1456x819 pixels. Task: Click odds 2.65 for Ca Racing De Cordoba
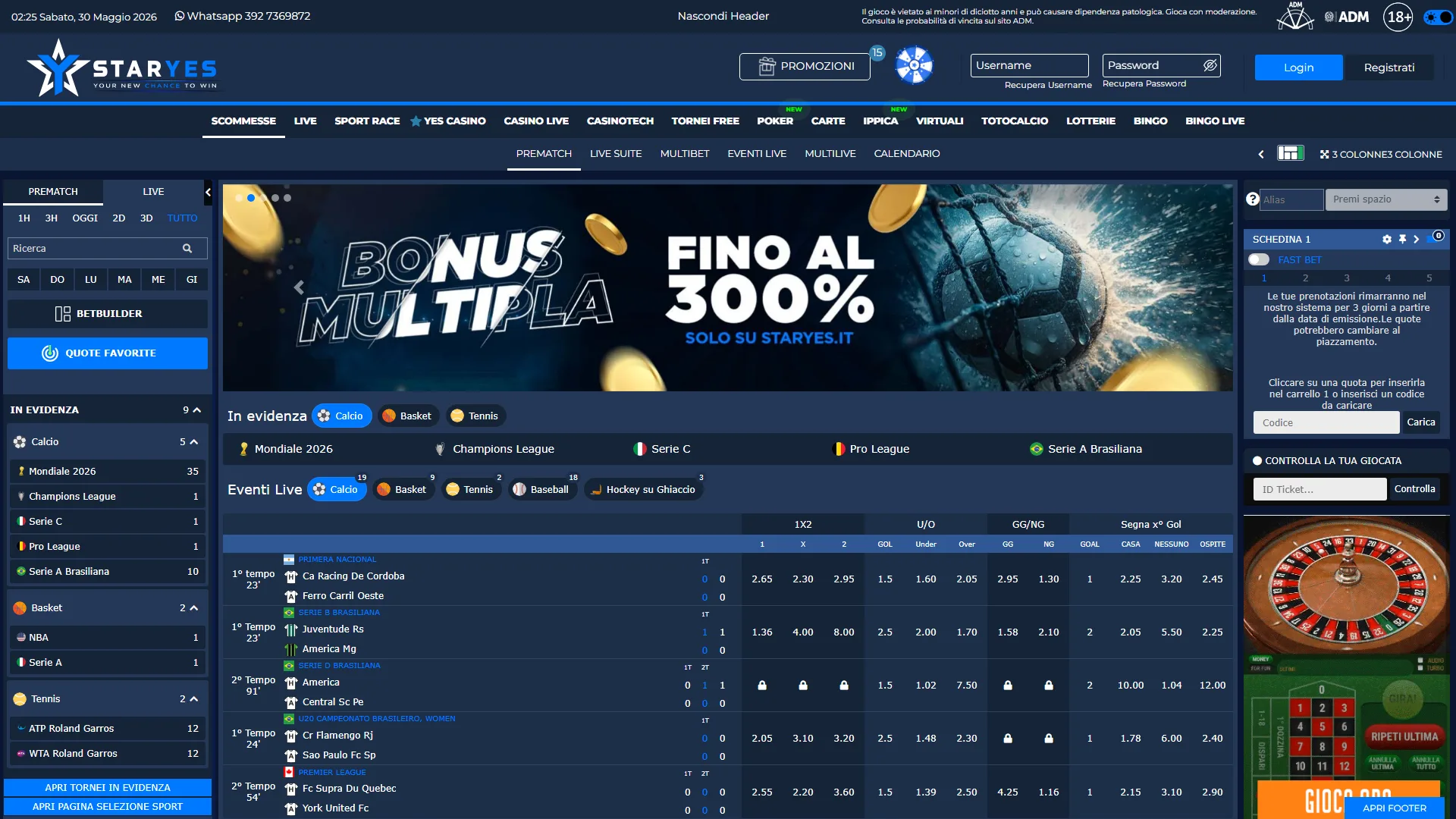click(762, 579)
